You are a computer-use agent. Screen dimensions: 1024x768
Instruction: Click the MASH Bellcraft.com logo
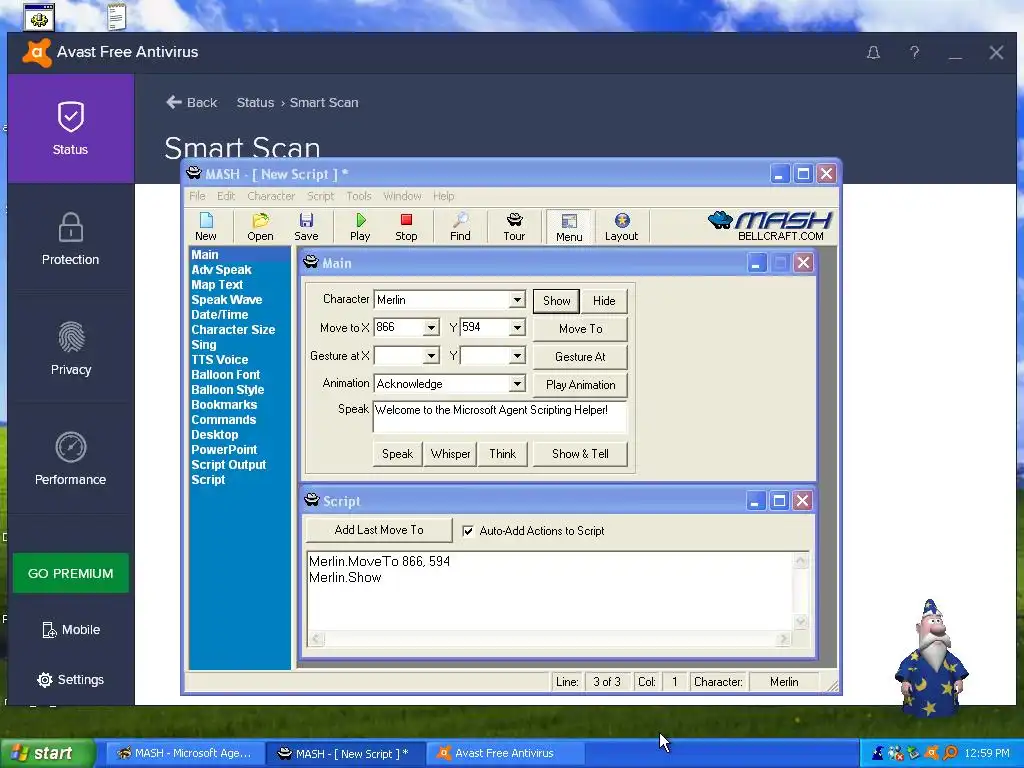click(x=771, y=226)
